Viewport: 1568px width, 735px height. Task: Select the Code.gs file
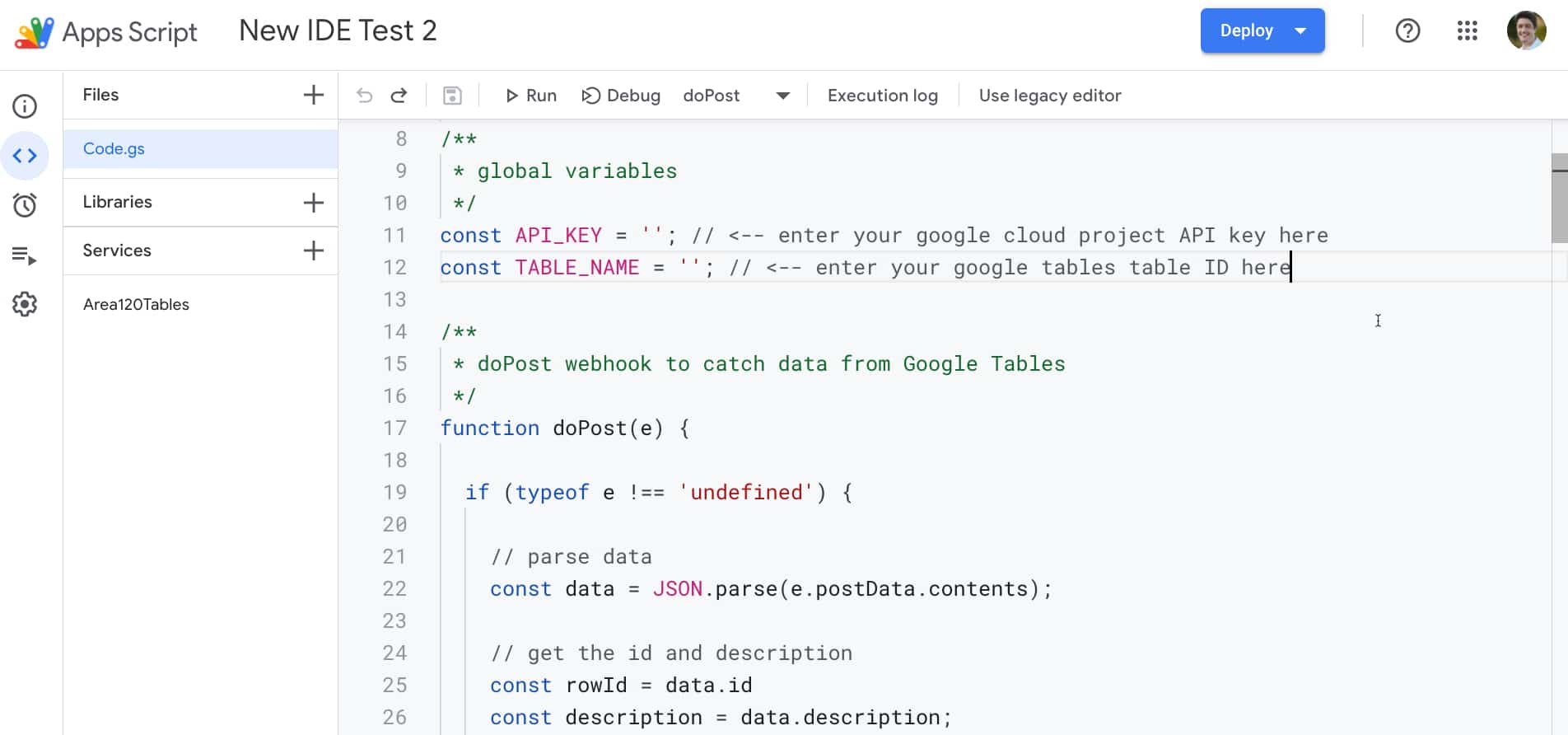tap(114, 149)
